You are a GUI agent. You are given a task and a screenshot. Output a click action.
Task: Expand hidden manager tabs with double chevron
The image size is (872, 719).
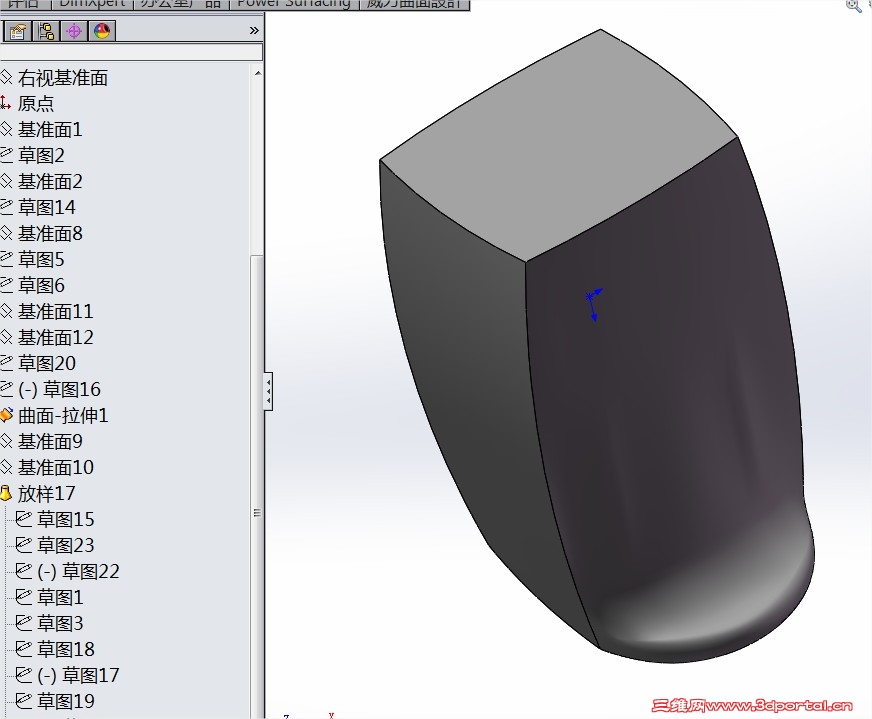coord(254,31)
